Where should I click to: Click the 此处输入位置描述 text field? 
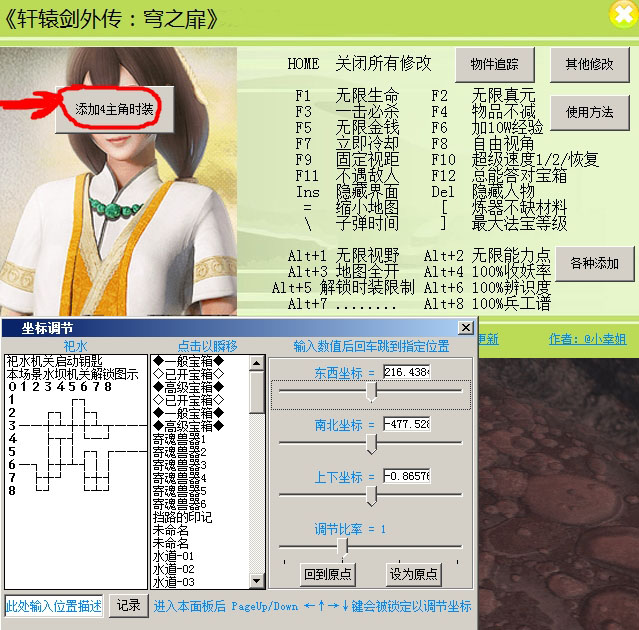[54, 606]
